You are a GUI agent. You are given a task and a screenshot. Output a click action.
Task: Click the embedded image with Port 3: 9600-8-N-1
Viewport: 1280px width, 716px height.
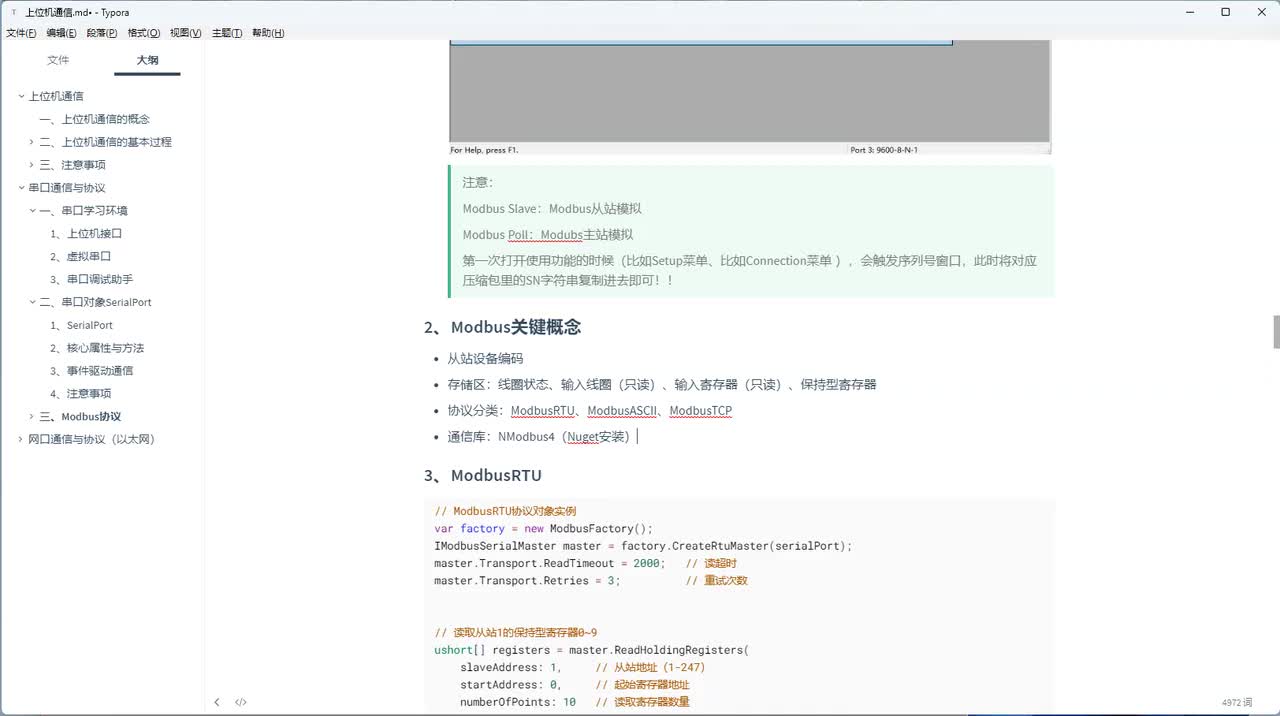(750, 97)
